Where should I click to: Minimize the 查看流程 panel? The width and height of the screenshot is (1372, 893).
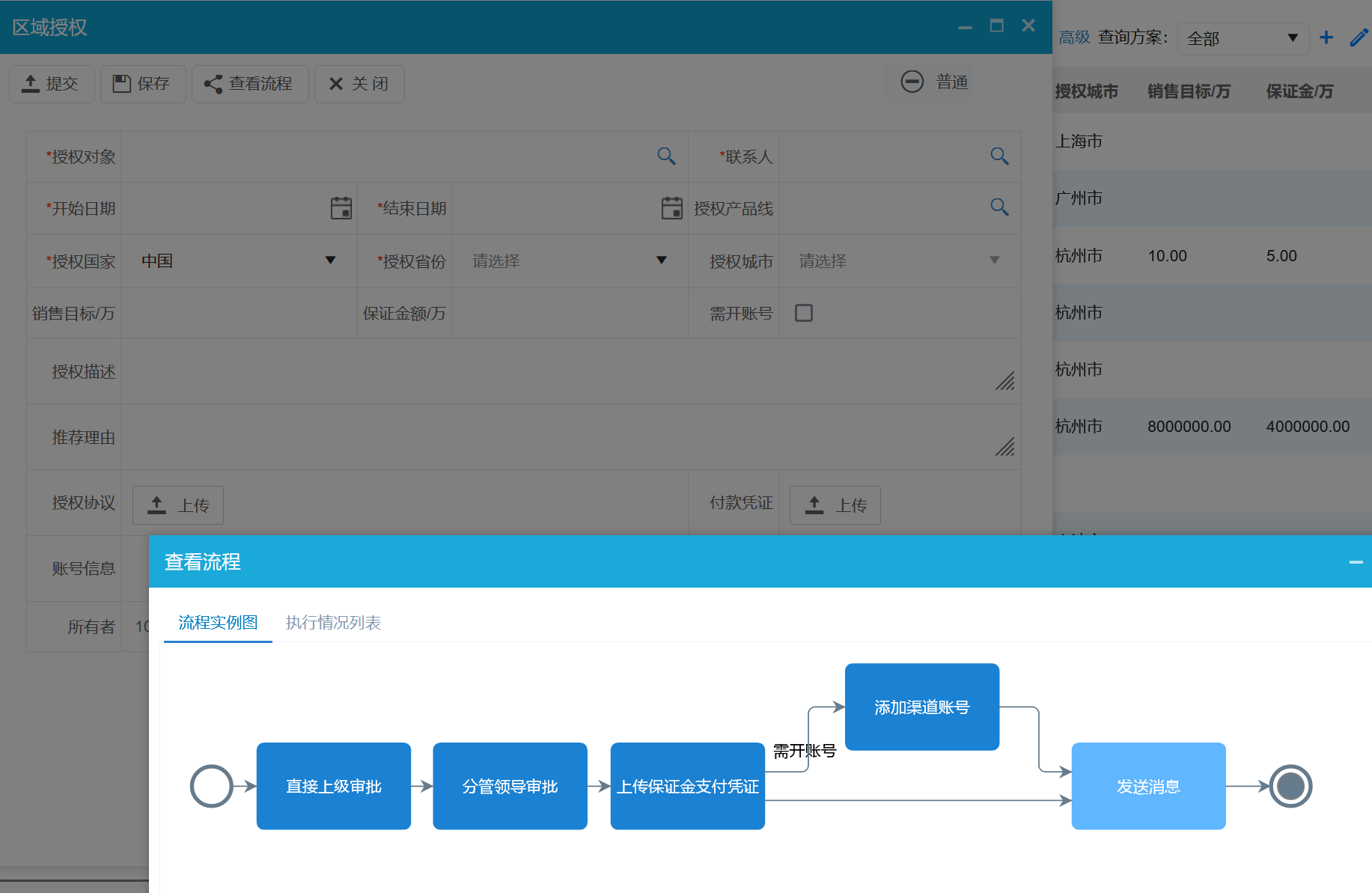[x=1356, y=562]
